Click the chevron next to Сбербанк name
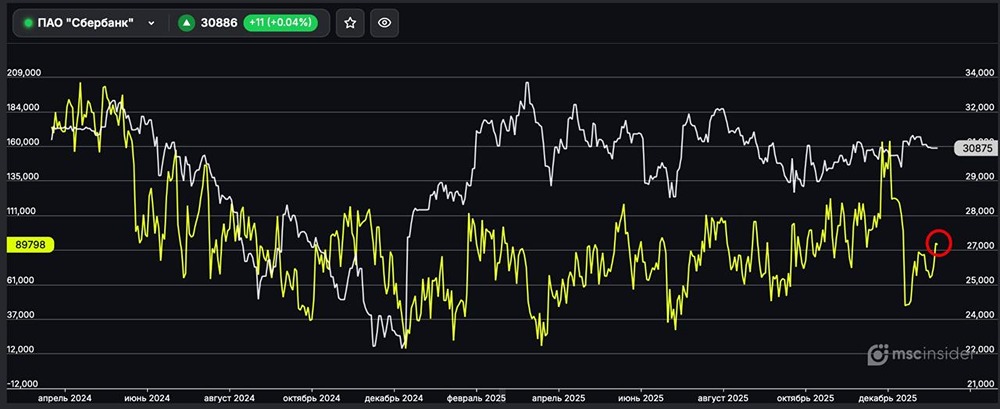 [151, 23]
